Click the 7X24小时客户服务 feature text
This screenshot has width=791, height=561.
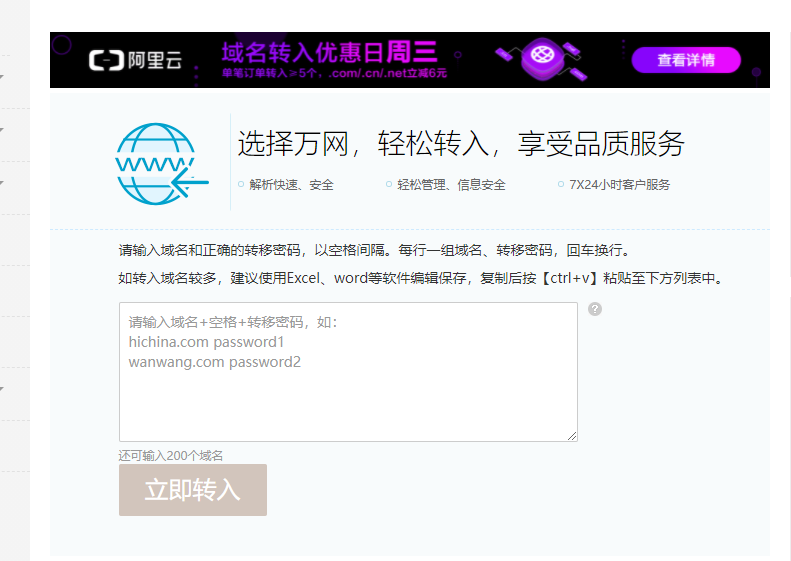pyautogui.click(x=619, y=185)
